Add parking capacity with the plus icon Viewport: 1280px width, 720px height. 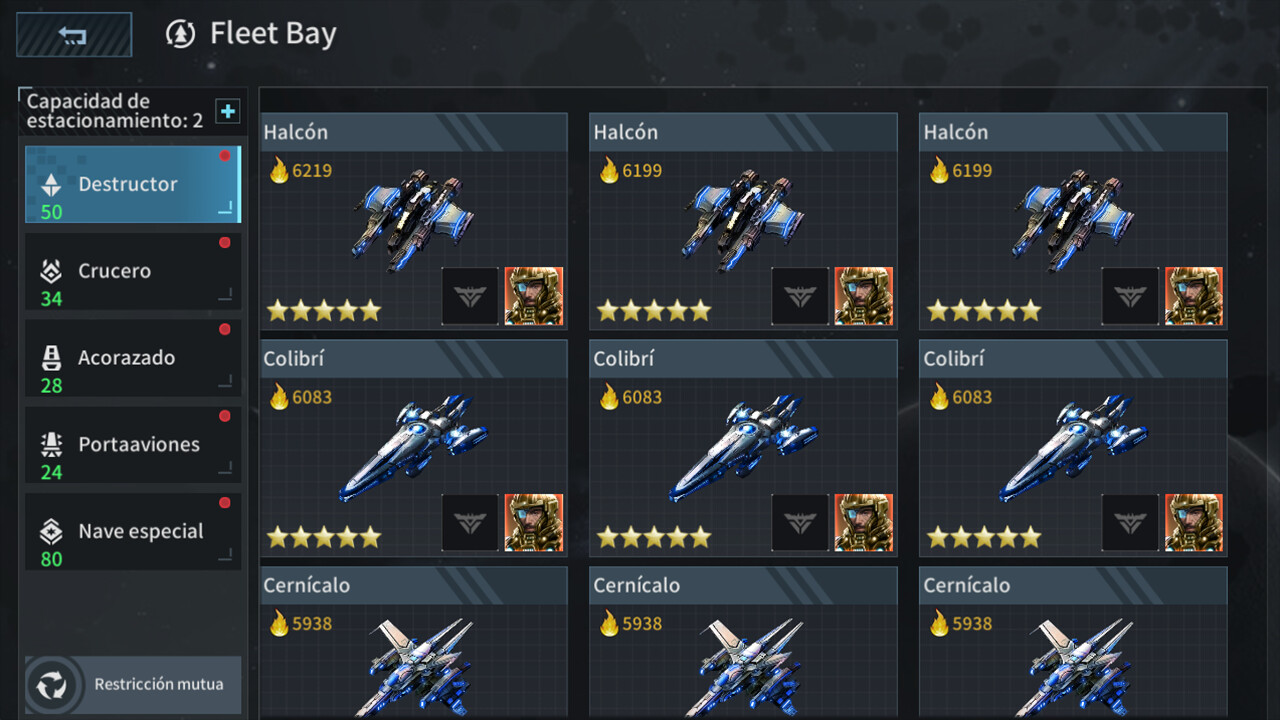[x=228, y=111]
